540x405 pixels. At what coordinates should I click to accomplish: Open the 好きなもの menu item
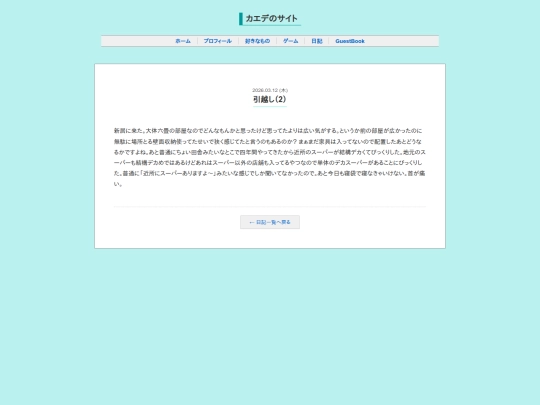257,41
